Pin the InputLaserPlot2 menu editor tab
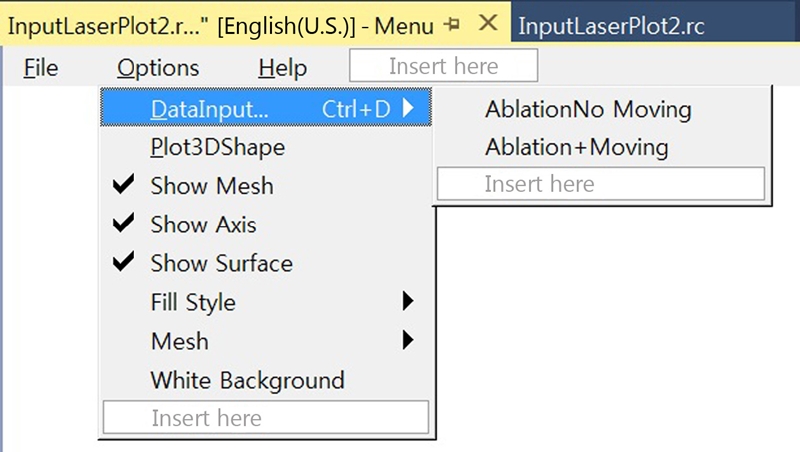Screen dimensions: 800x452 [x=452, y=25]
